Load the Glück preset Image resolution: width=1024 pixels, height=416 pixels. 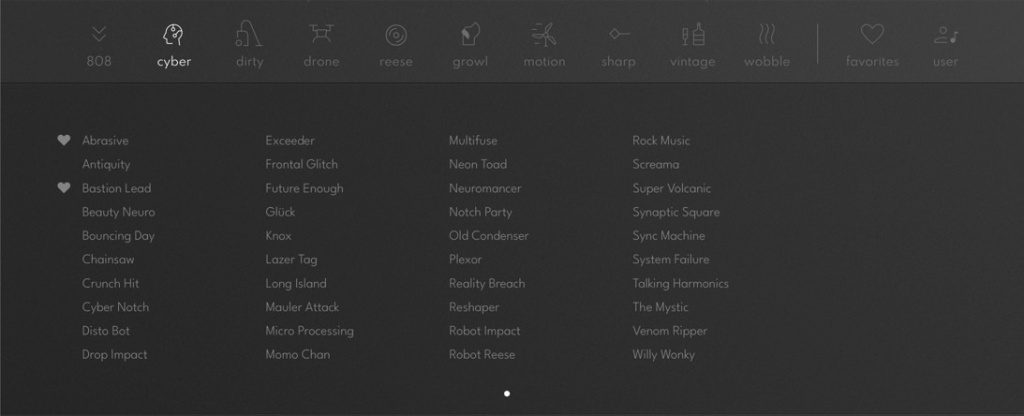point(280,212)
